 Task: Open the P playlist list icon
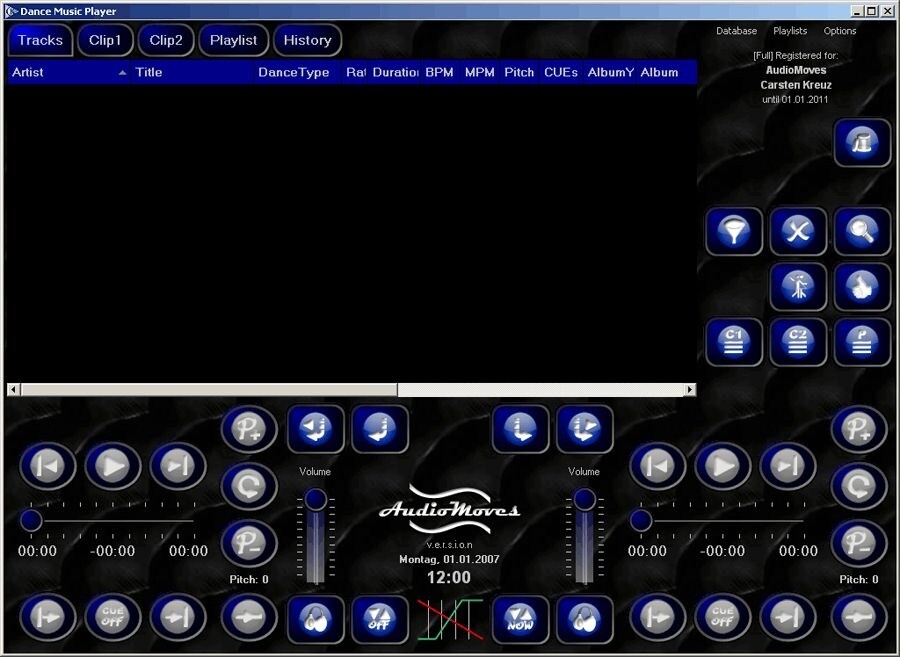(861, 342)
